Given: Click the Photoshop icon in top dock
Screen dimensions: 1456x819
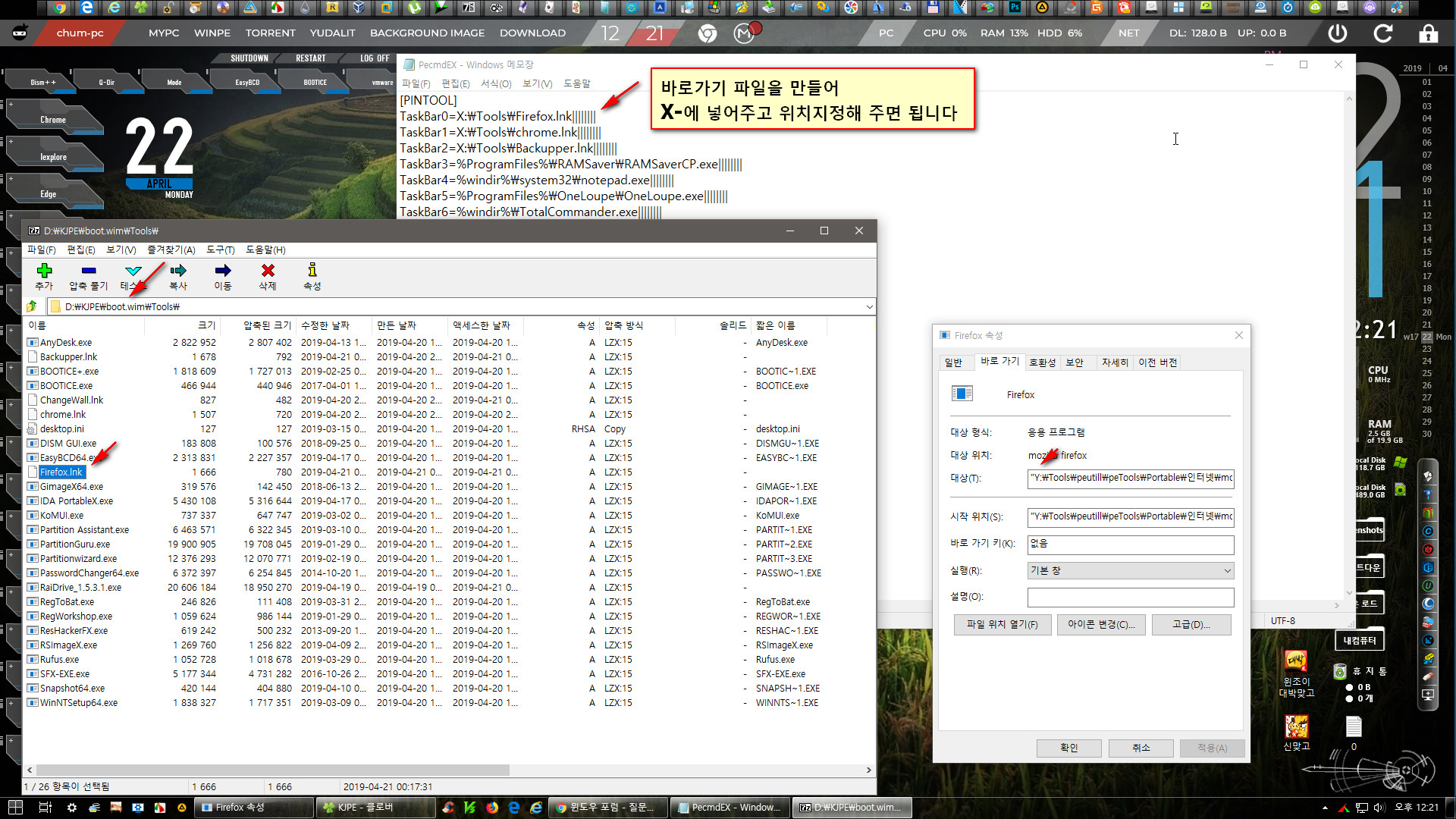Looking at the screenshot, I should point(1014,8).
